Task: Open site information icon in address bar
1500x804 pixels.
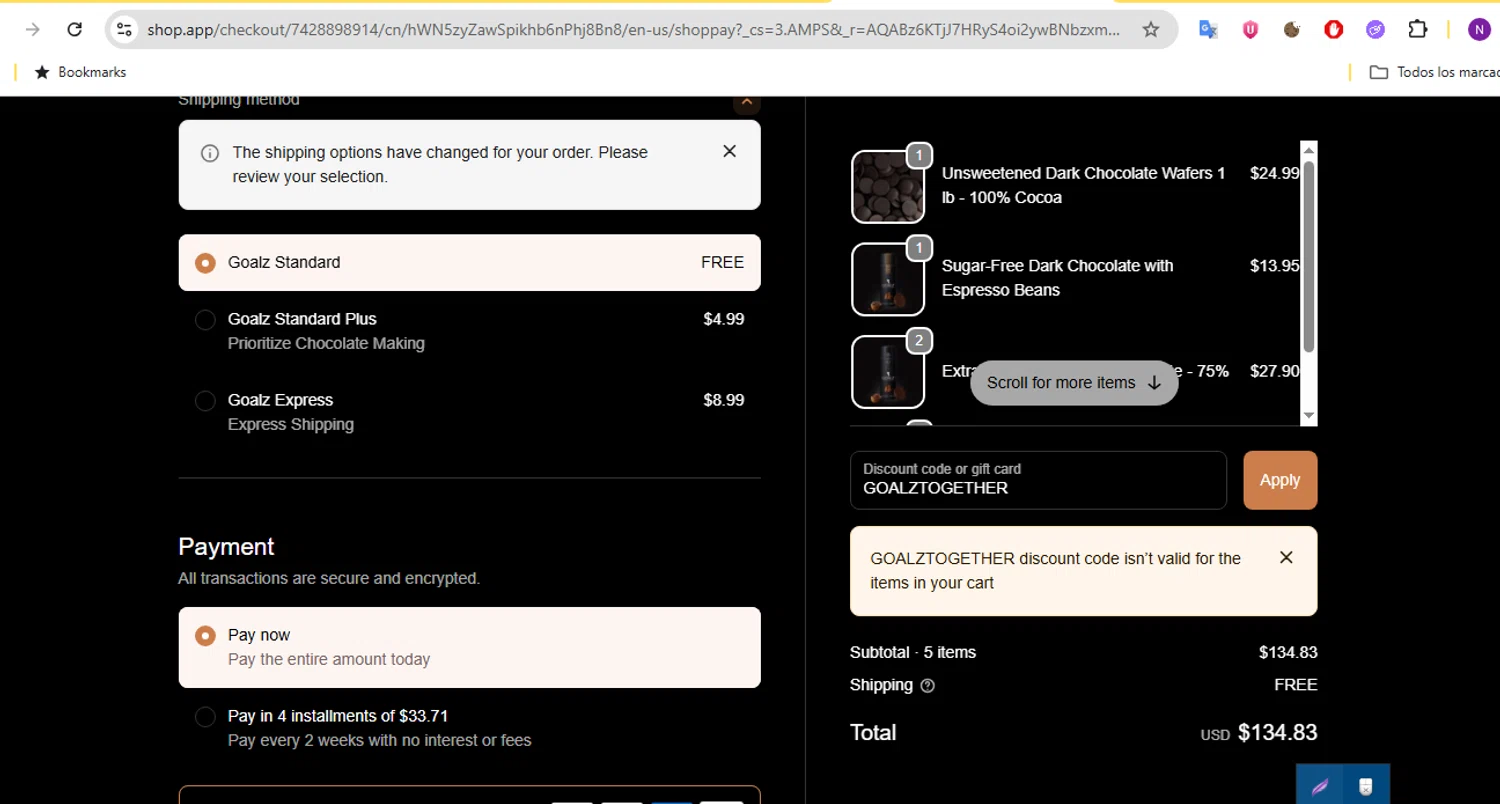Action: point(124,29)
